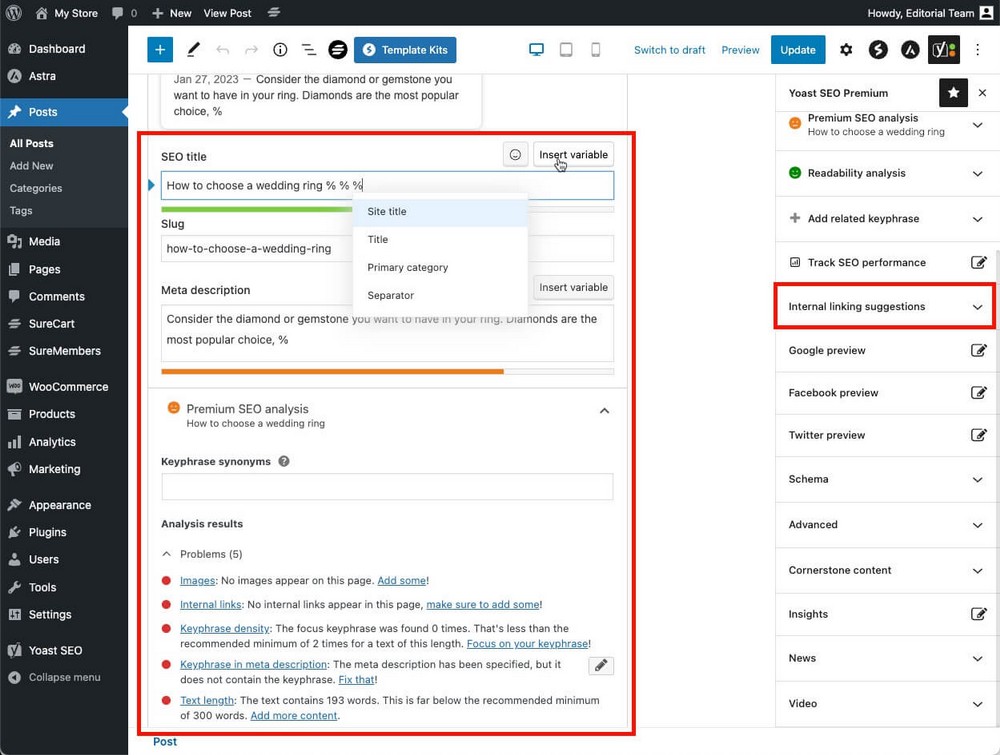Follow the 'Add some' images link
Screen dimensions: 1000x755
tap(402, 580)
